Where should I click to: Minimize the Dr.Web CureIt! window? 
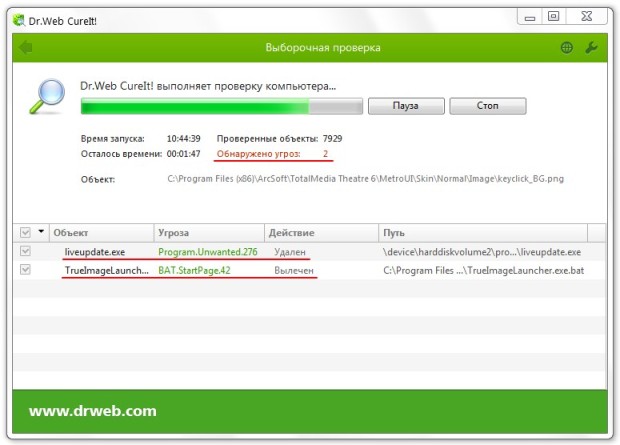[530, 17]
